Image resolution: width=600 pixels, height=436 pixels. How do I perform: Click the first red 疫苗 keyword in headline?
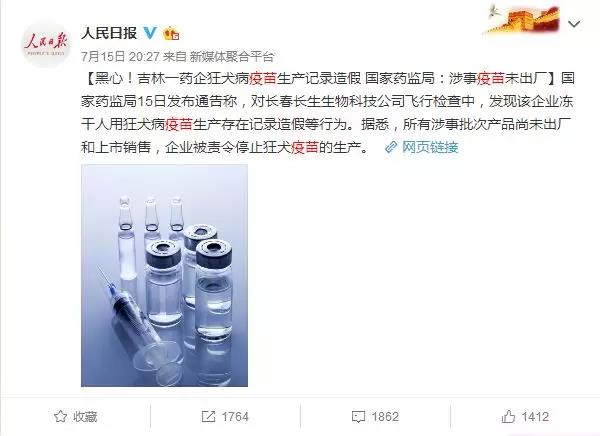pos(263,78)
